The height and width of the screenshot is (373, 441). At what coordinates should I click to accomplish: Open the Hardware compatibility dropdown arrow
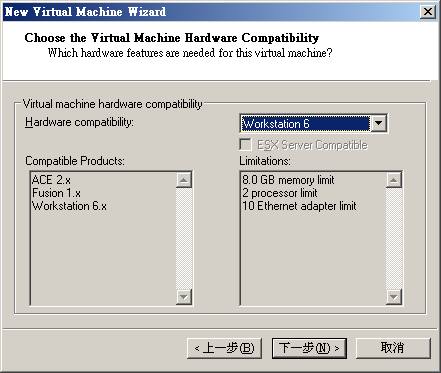pyautogui.click(x=378, y=124)
